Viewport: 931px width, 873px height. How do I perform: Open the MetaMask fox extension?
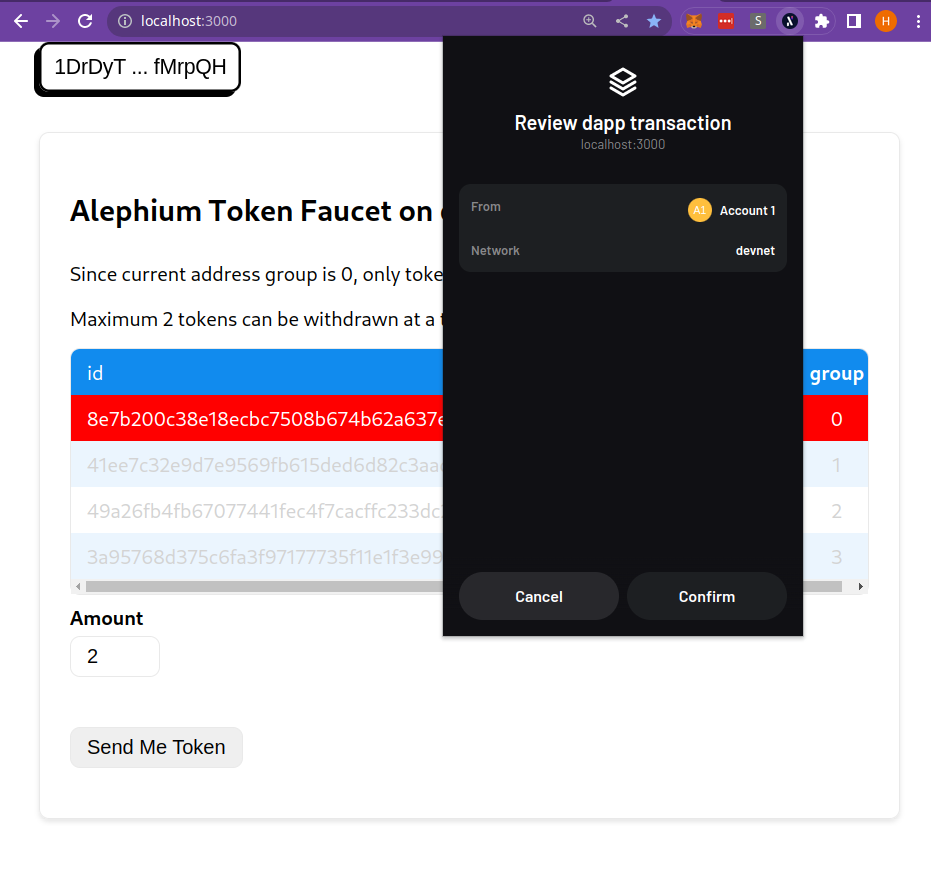coord(694,21)
